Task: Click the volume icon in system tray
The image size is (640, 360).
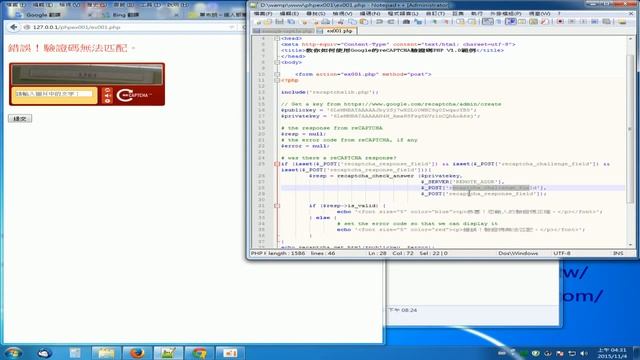Action: (584, 353)
